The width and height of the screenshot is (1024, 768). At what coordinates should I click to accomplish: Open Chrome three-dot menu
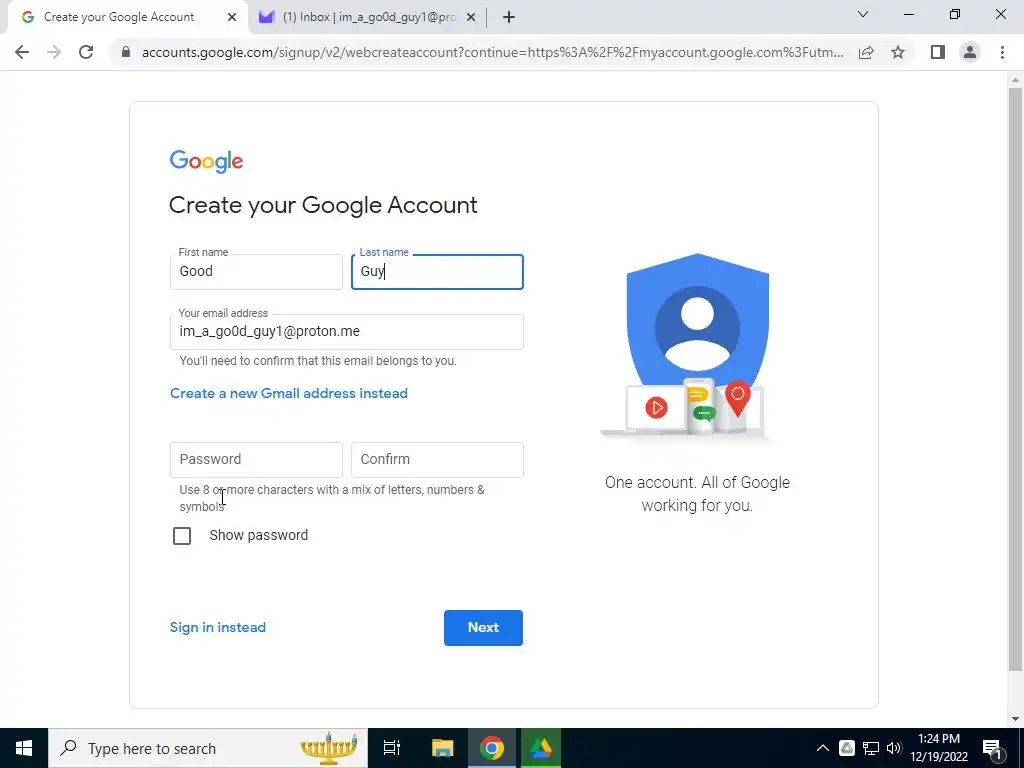[x=1002, y=52]
